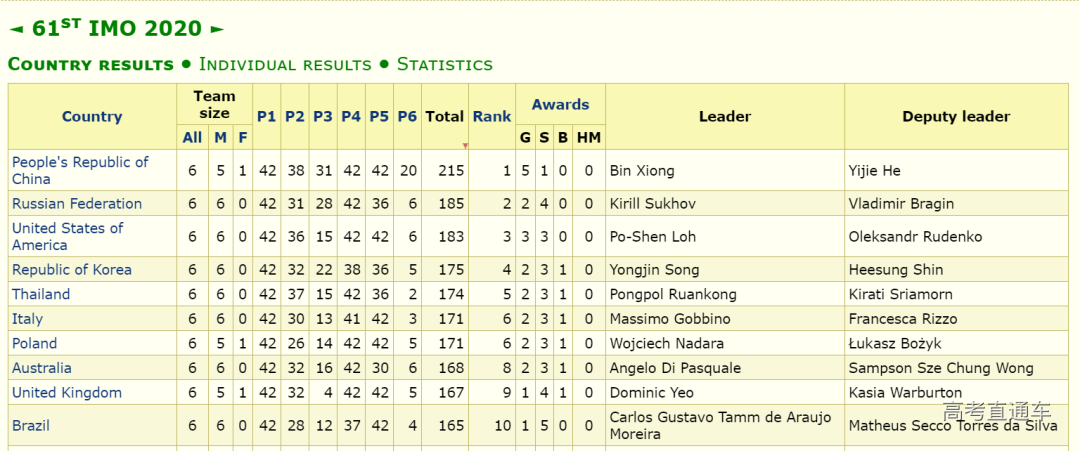Viewport: 1080px width, 451px height.
Task: Open Thailand country link
Action: 41,294
